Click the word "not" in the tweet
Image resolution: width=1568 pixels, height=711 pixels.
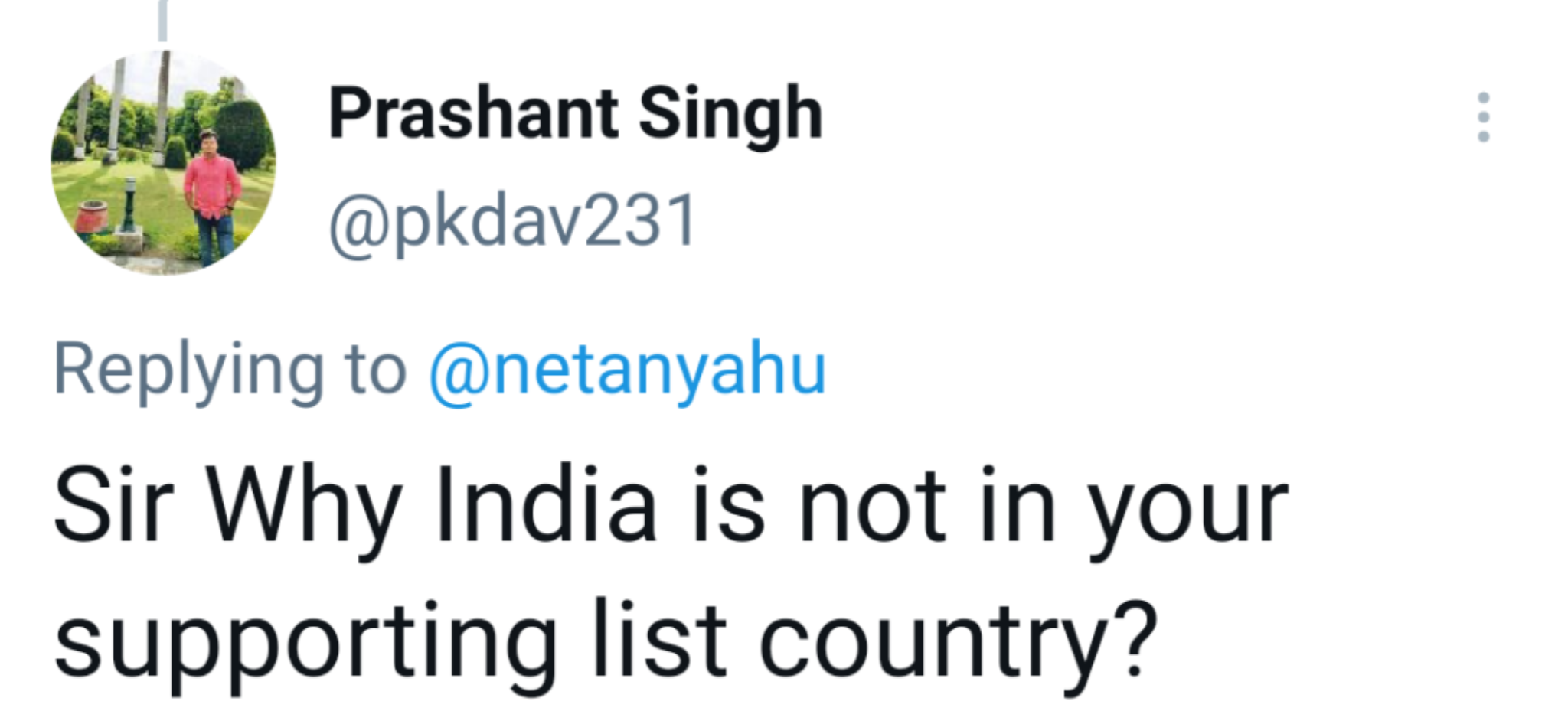pos(871,507)
